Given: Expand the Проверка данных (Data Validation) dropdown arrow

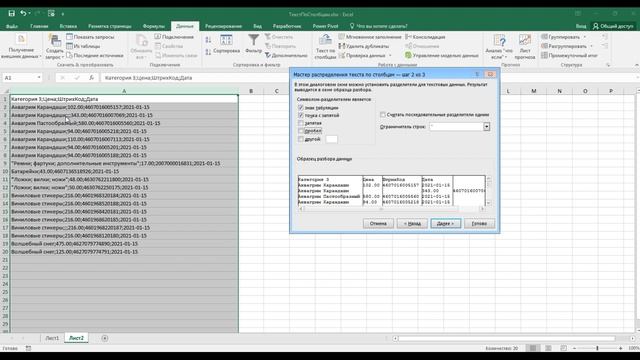Looking at the screenshot, I should tap(390, 55).
